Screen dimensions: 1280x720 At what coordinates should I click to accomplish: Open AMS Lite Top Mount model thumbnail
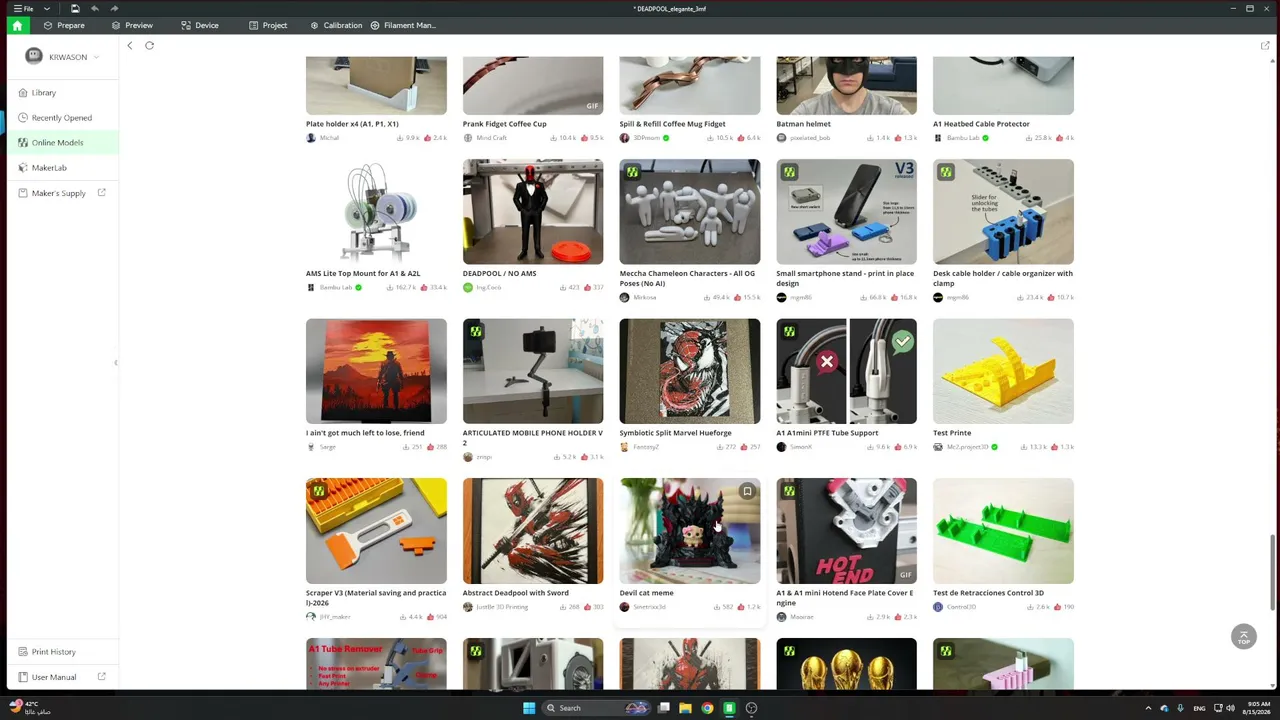376,212
